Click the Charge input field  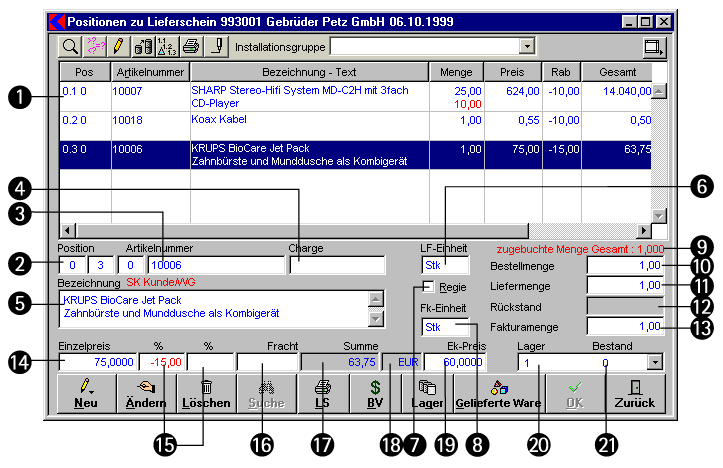337,265
